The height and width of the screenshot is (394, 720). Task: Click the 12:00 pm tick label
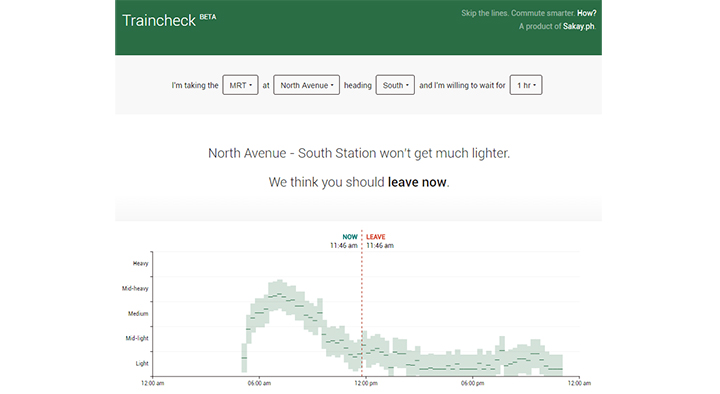pos(366,383)
